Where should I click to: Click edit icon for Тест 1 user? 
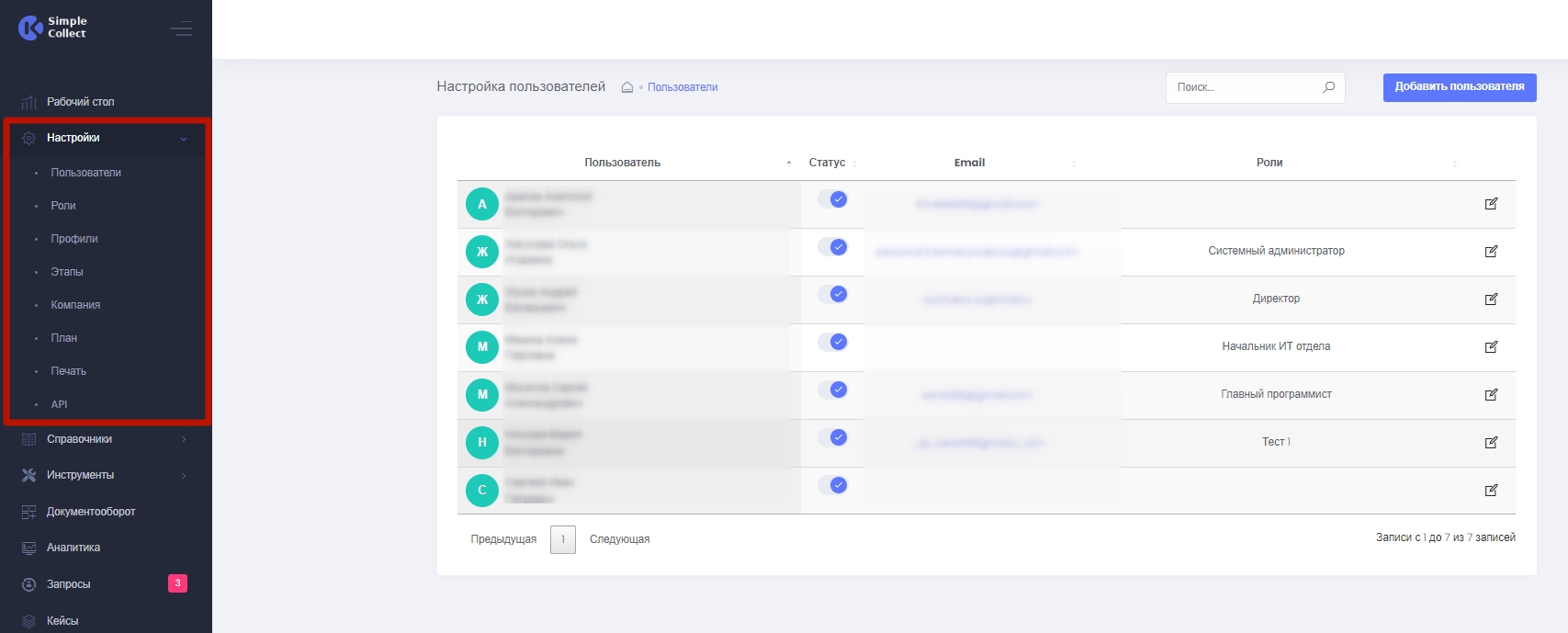1491,442
